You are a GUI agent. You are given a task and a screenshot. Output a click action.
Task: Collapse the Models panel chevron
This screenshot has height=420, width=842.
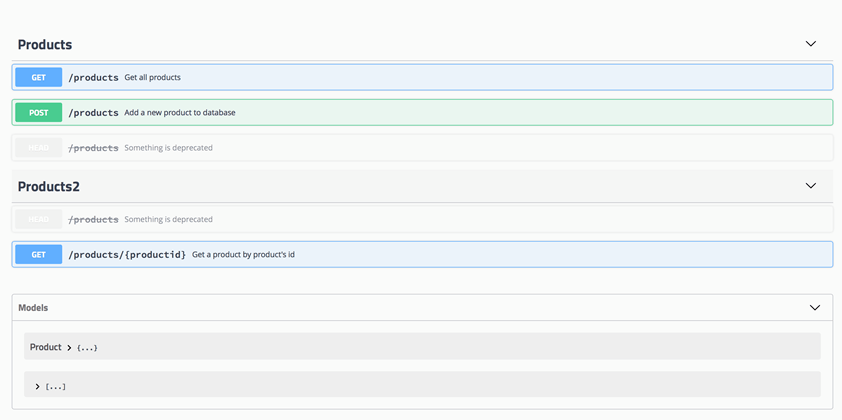[x=814, y=308]
